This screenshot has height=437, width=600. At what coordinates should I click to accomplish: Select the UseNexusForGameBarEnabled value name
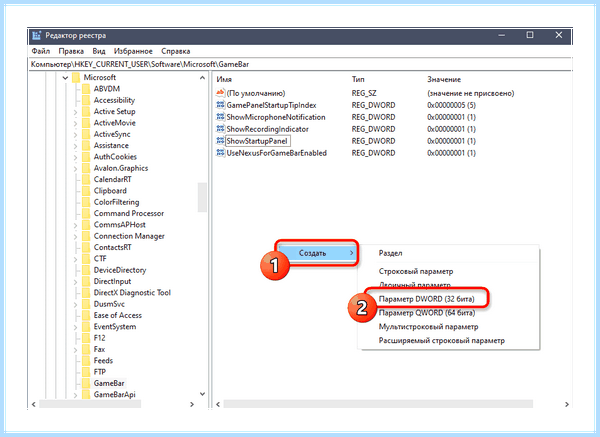click(276, 153)
